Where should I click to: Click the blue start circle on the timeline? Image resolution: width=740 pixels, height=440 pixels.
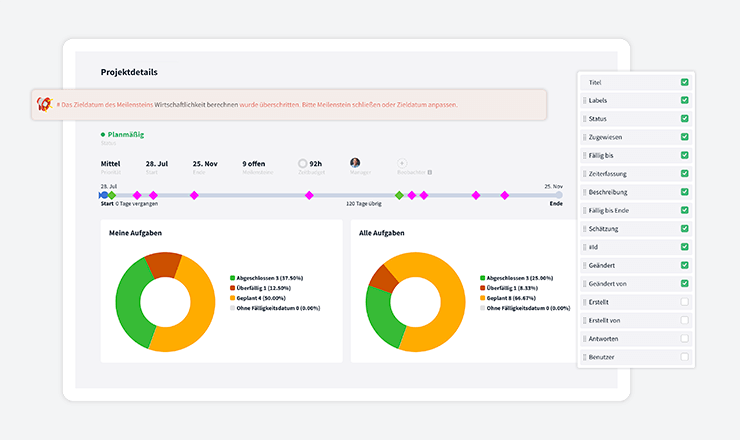click(104, 195)
